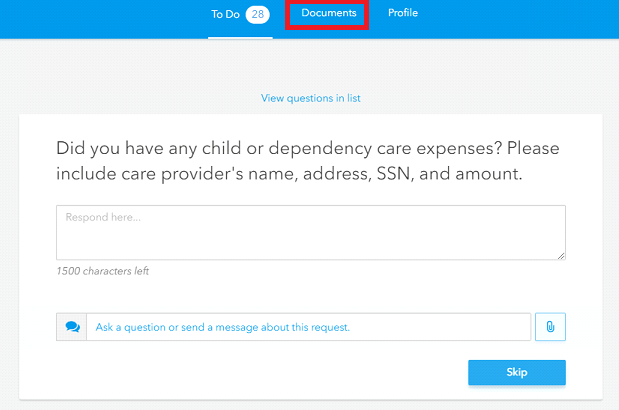Viewport: 619px width, 410px height.
Task: Open the Profile tab
Action: point(403,13)
